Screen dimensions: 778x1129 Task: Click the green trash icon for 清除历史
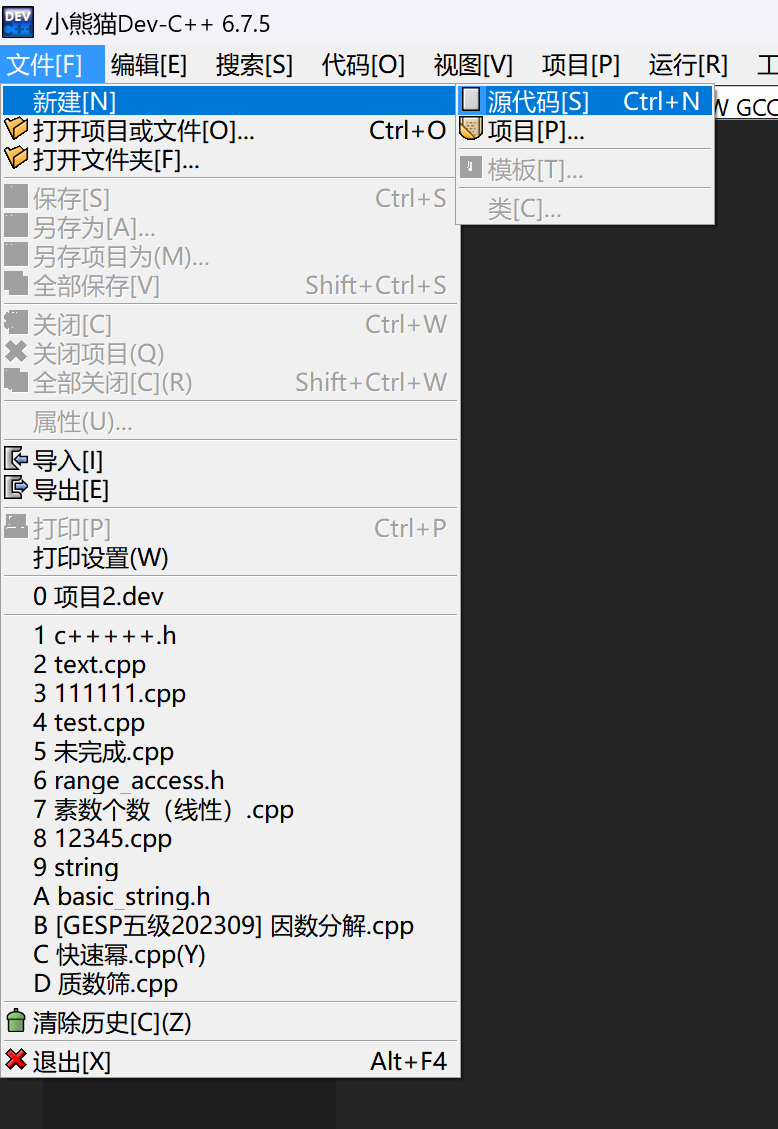[x=16, y=1022]
